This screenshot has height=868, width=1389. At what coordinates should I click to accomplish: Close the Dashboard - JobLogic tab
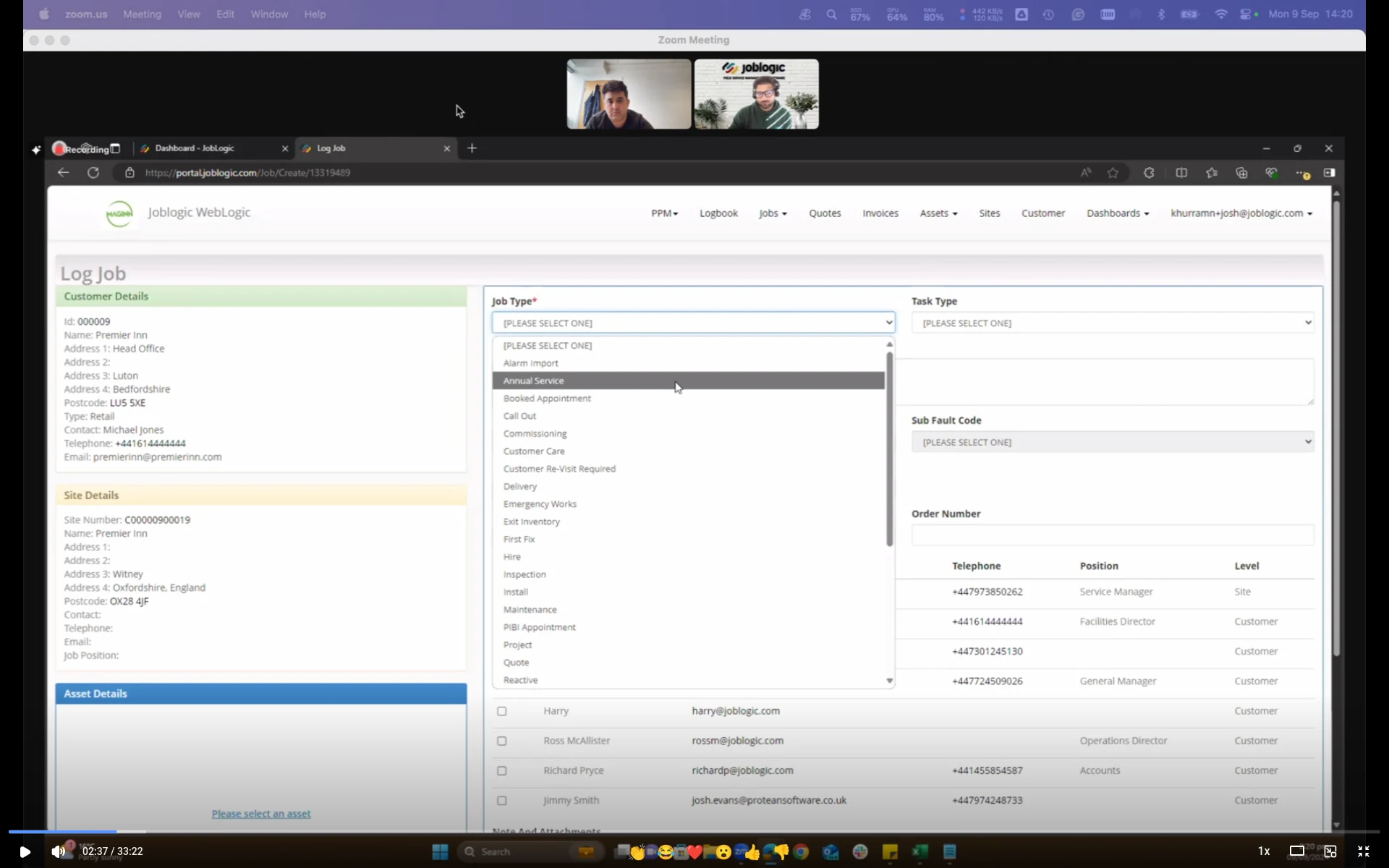[285, 148]
